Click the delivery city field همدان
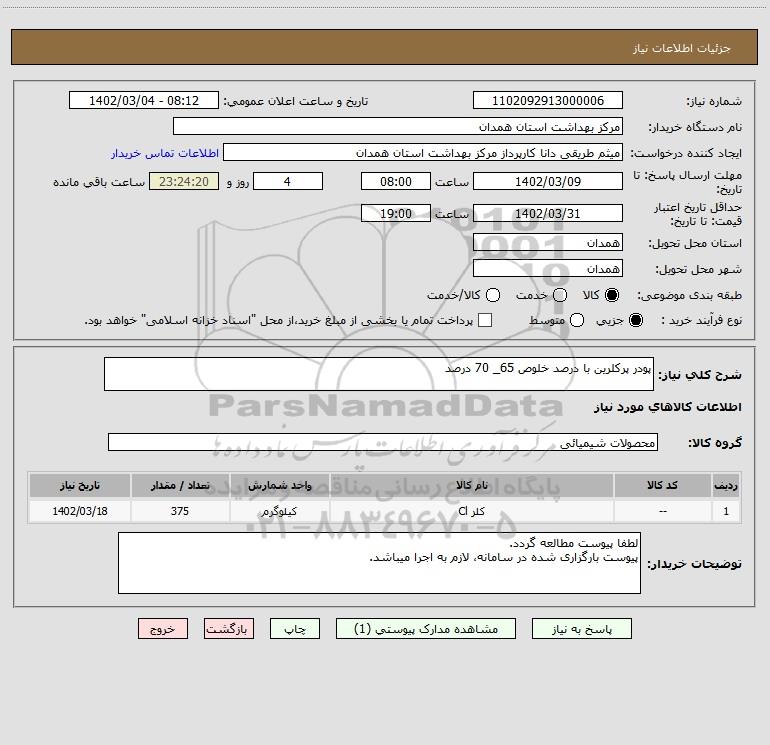 [548, 268]
